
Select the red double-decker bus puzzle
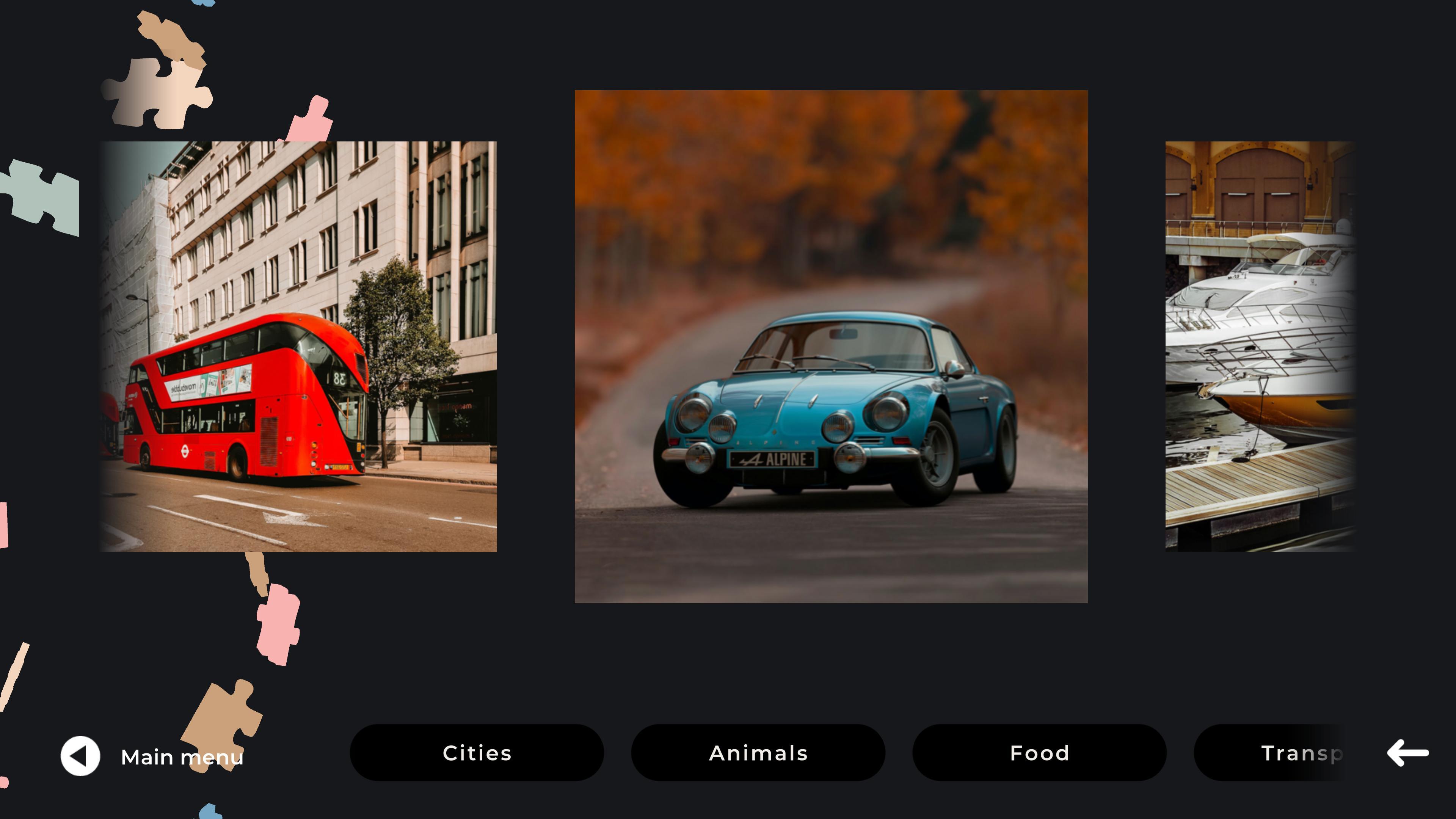pyautogui.click(x=298, y=347)
